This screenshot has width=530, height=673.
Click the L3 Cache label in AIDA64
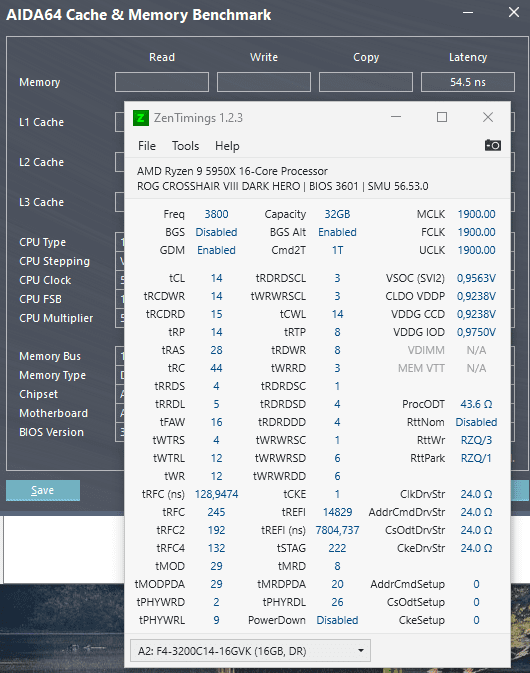(42, 202)
